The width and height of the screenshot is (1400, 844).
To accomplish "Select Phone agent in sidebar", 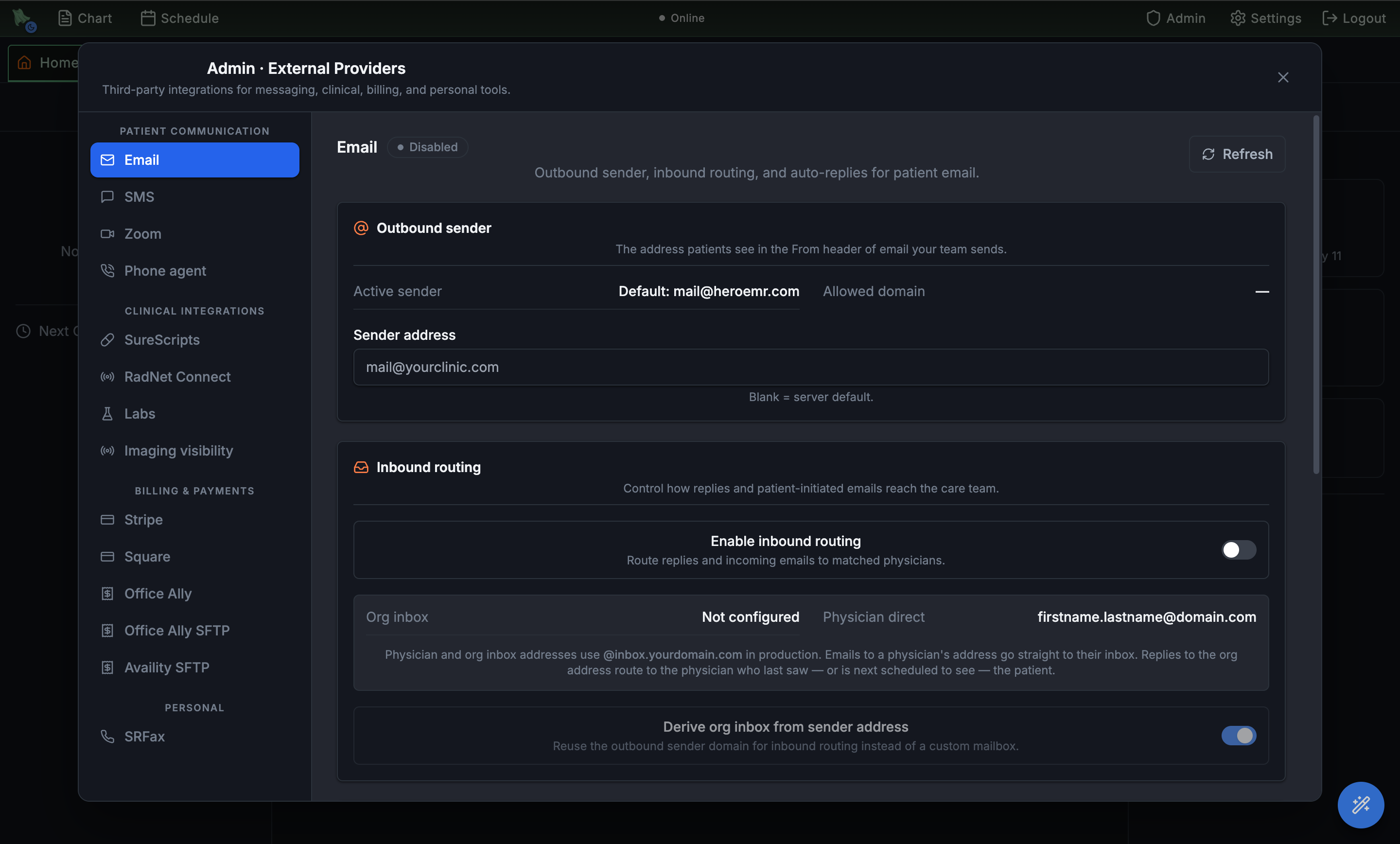I will (x=195, y=270).
